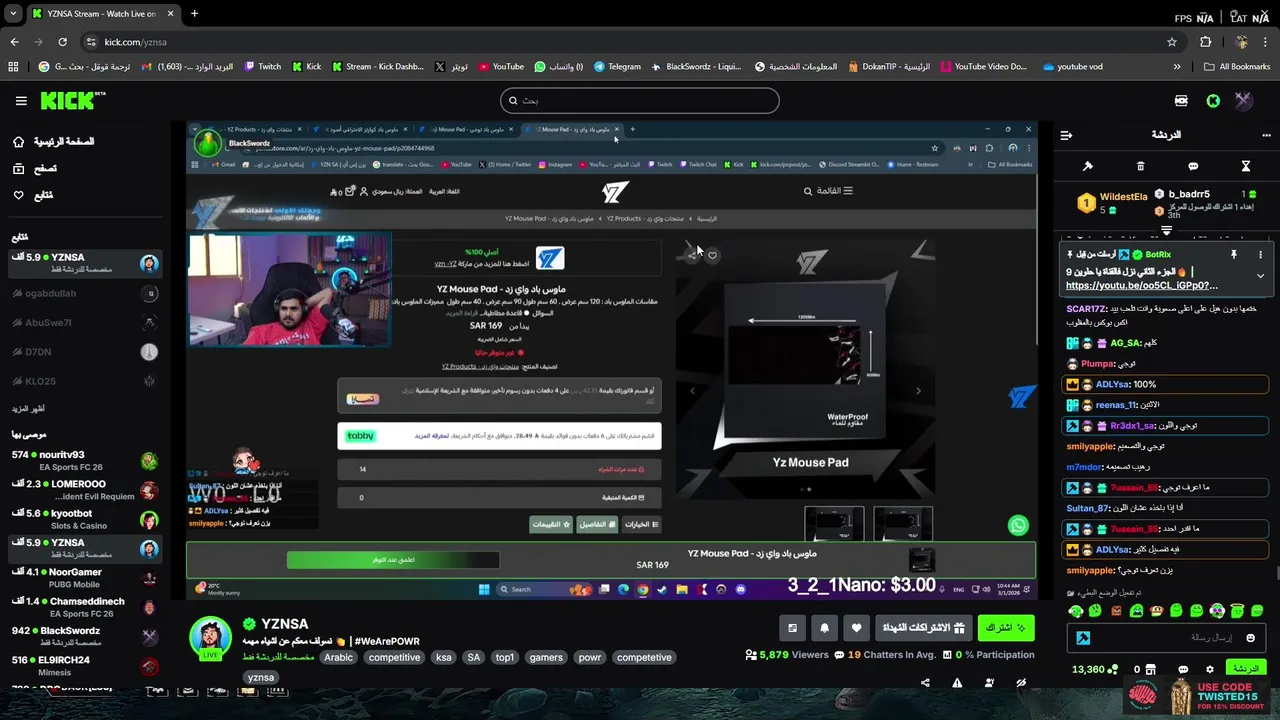Screen dimensions: 1280x720
Task: Open recommended channel kyootbot
Action: (x=84, y=519)
